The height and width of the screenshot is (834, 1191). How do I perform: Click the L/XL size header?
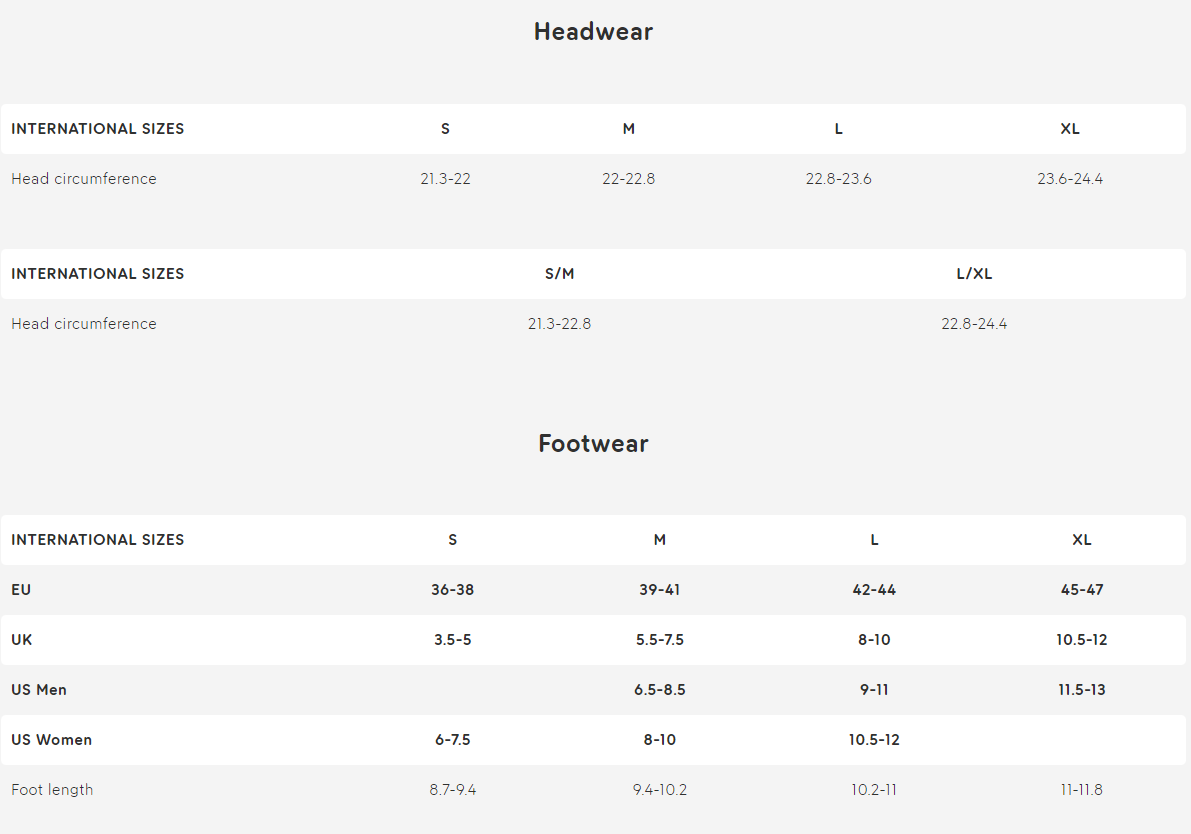[x=974, y=274]
